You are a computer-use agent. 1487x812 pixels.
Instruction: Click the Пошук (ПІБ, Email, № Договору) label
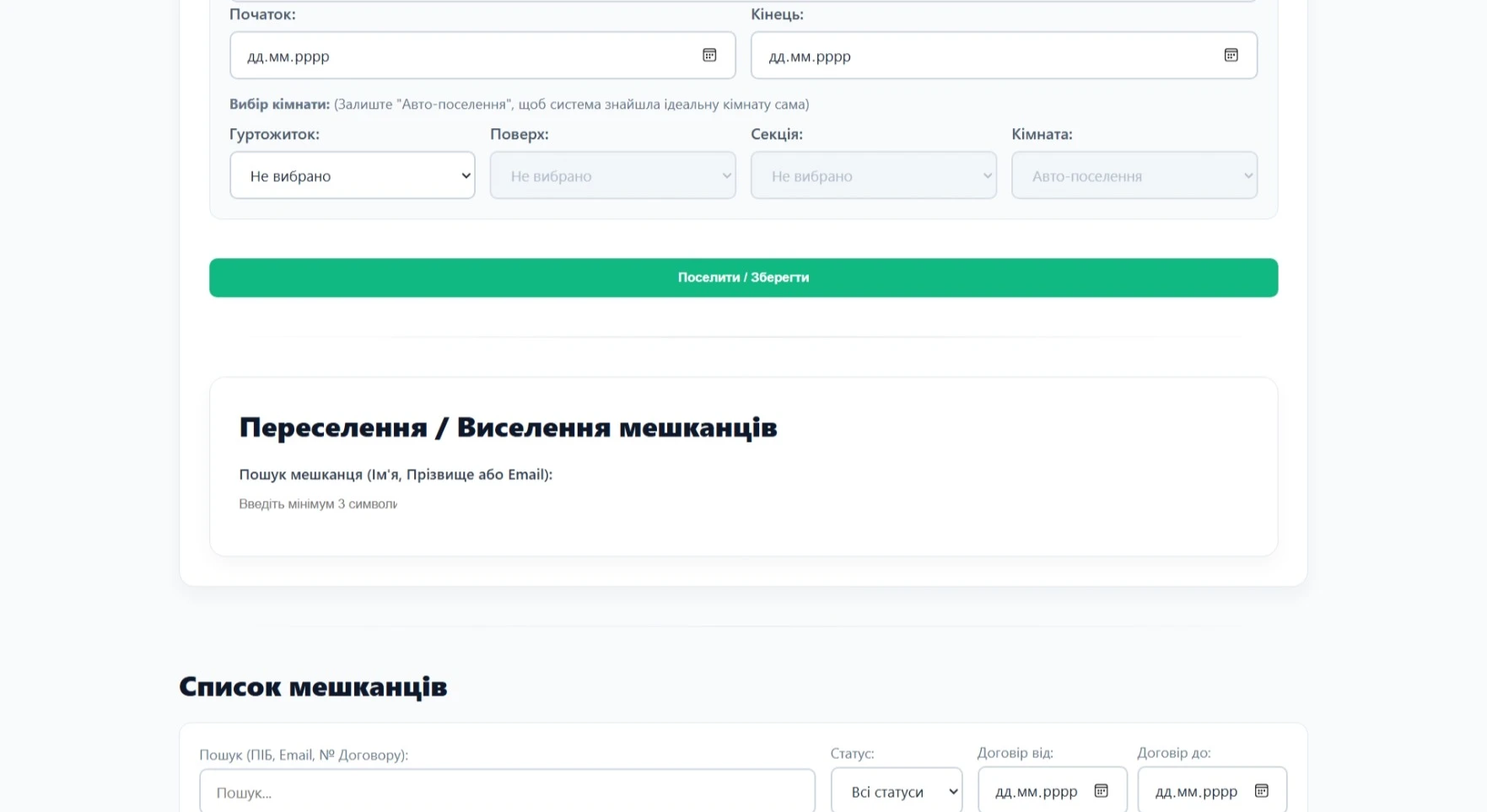pyautogui.click(x=304, y=755)
